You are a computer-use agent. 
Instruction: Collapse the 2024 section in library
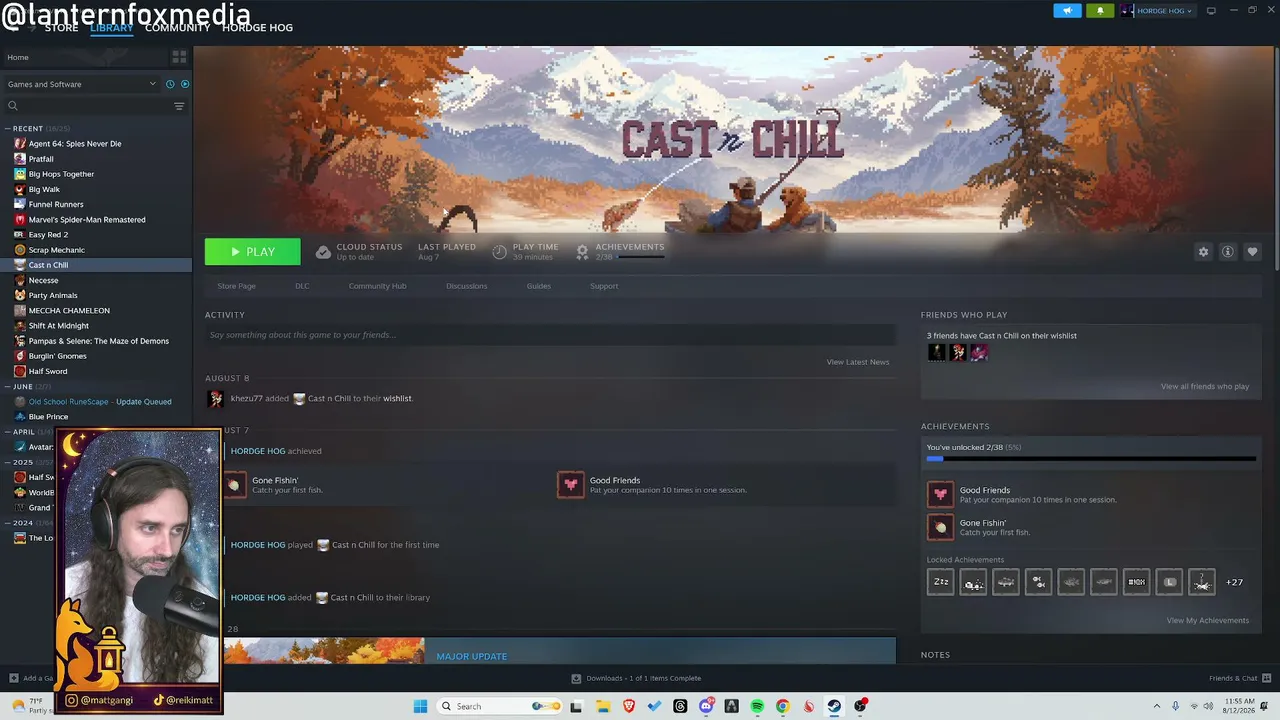7,523
